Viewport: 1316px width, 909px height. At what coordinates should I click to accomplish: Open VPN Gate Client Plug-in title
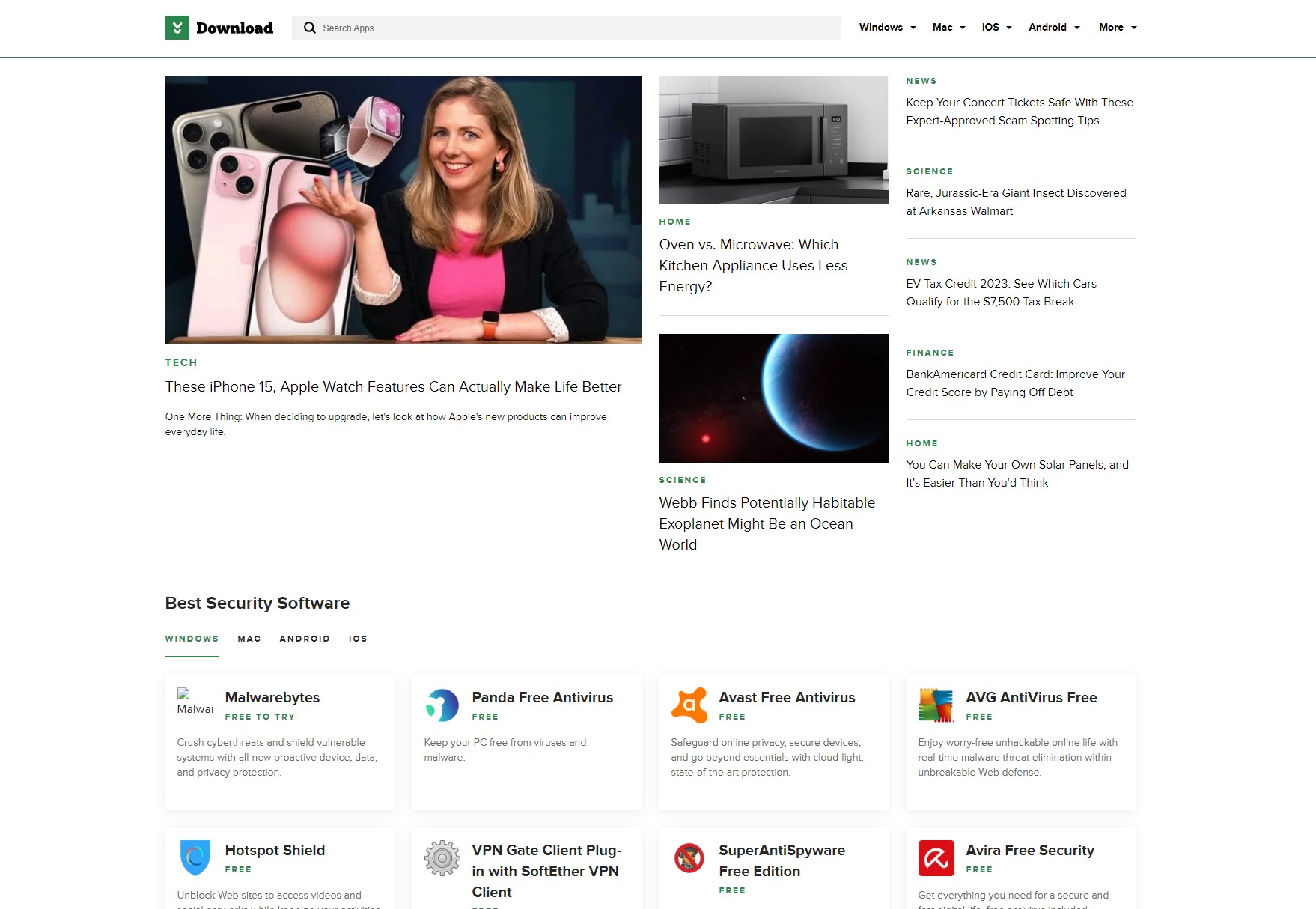click(x=547, y=871)
